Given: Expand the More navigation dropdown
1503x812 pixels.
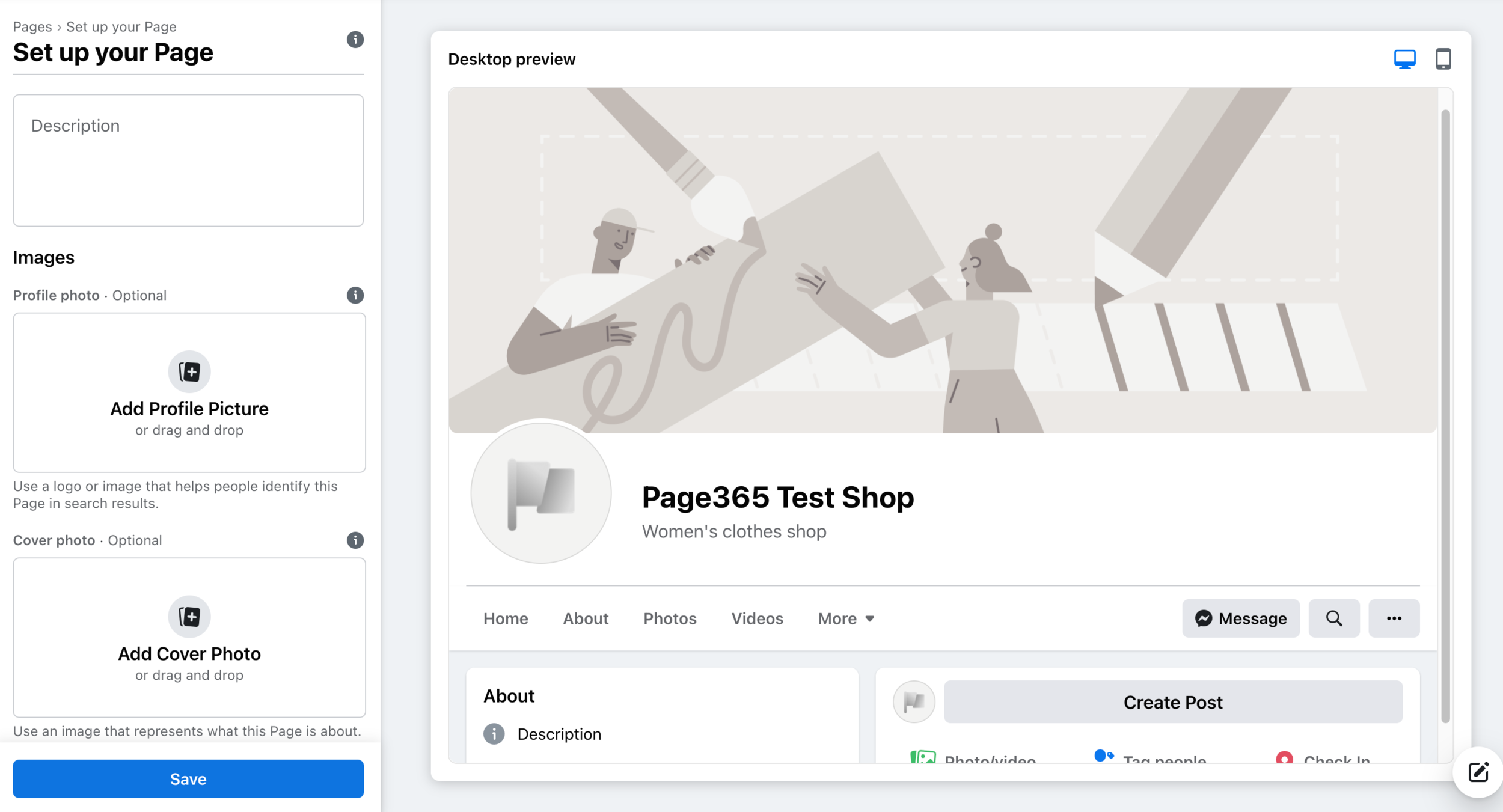Looking at the screenshot, I should pos(845,618).
